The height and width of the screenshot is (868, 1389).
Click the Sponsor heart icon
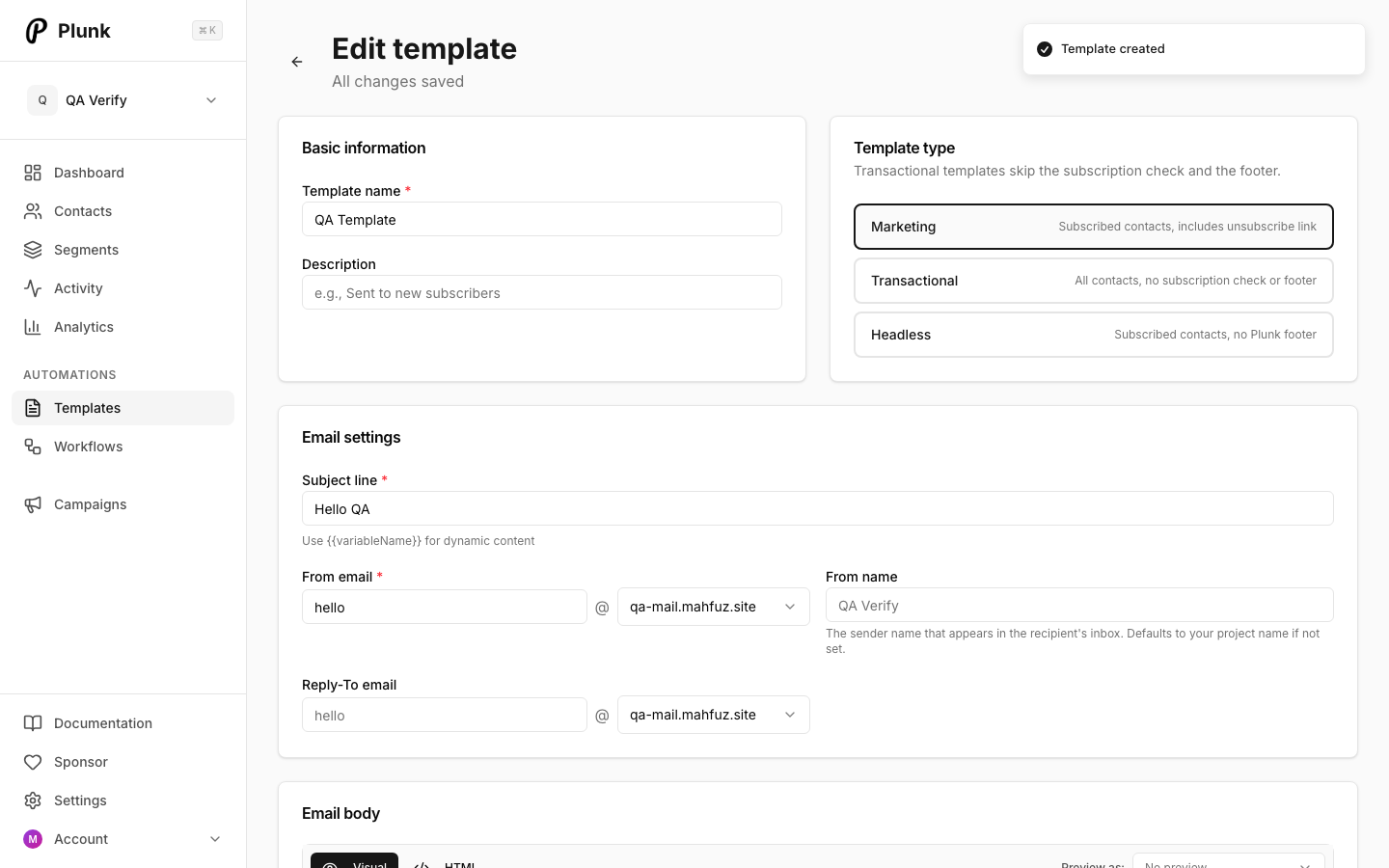pos(33,762)
